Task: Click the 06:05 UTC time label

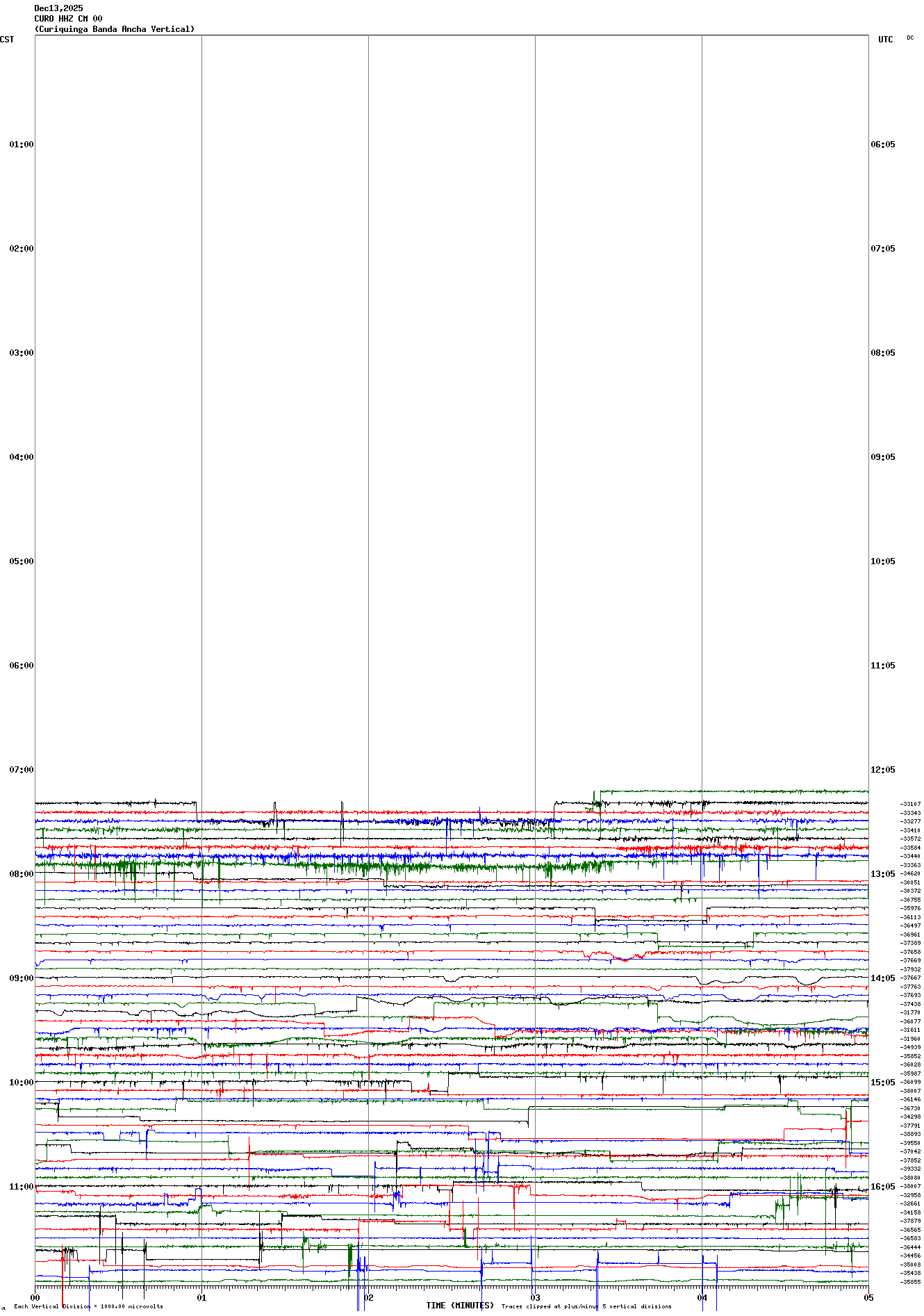Action: (x=882, y=145)
